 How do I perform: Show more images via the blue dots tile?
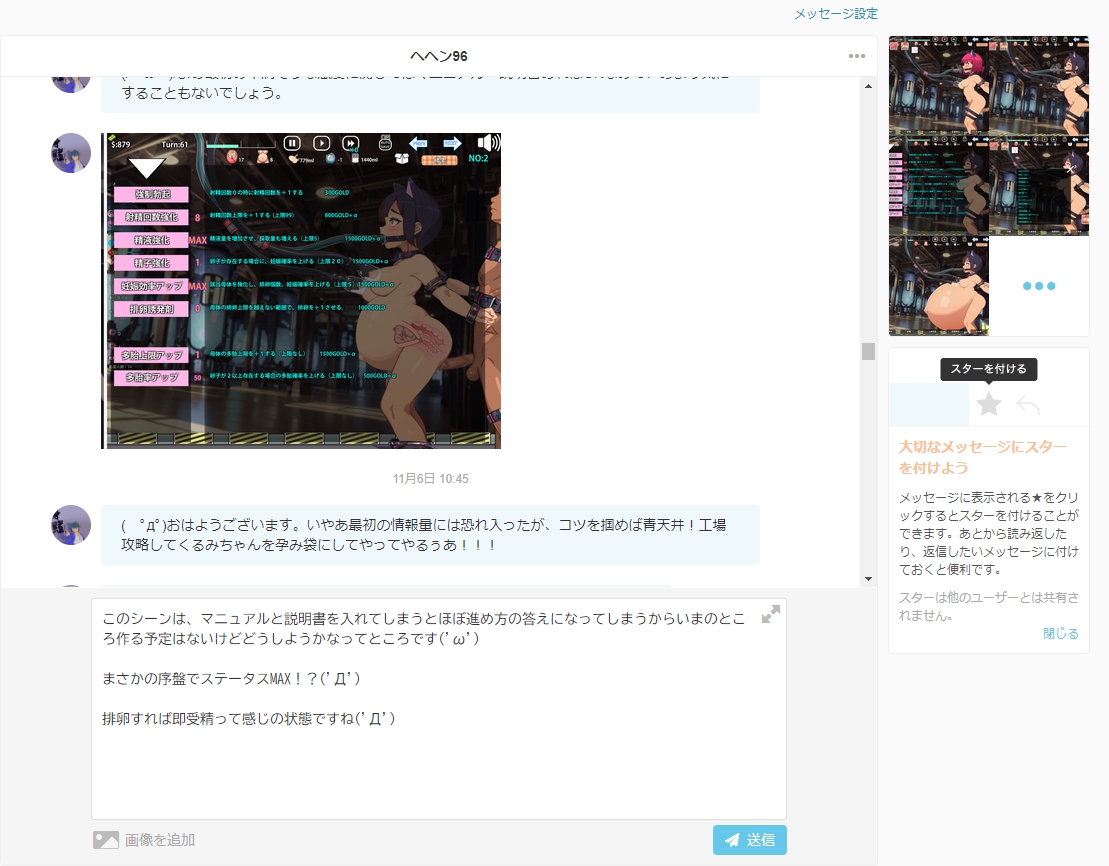(1039, 286)
